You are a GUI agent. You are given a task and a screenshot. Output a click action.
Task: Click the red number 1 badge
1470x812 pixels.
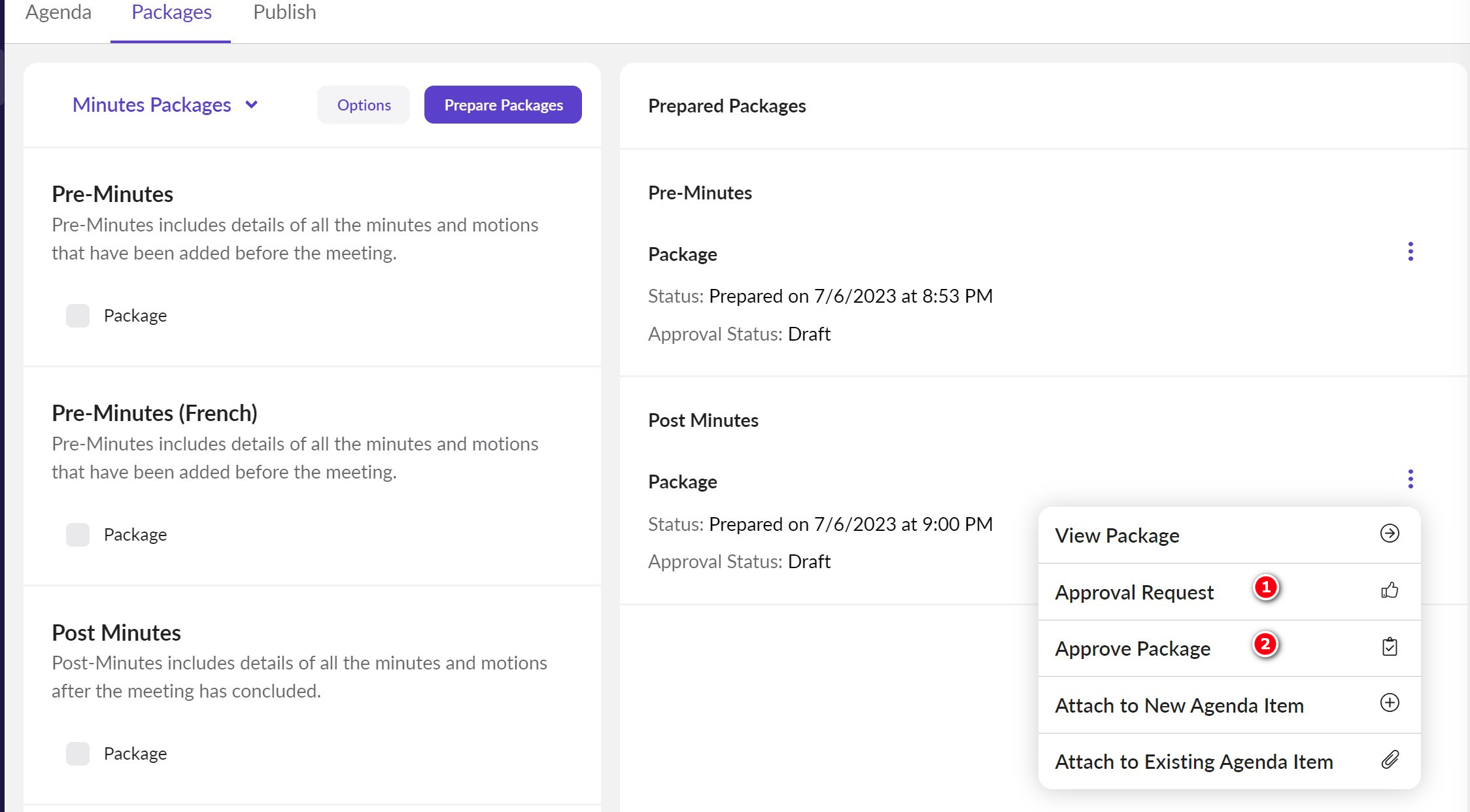pos(1265,587)
